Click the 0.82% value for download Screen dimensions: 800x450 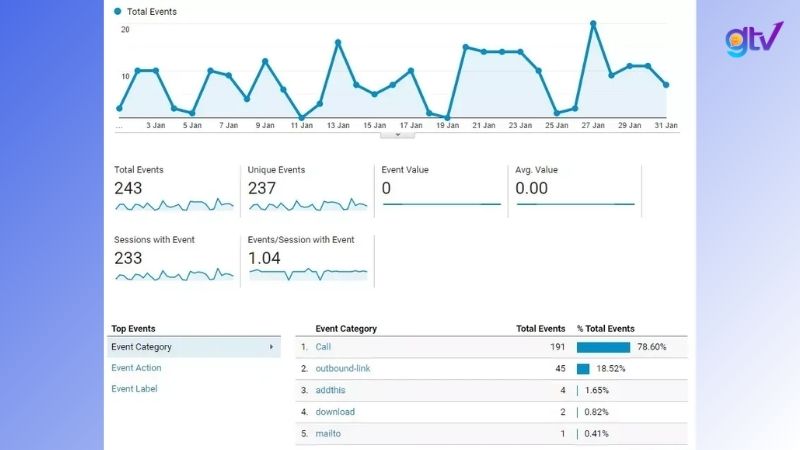(x=596, y=412)
